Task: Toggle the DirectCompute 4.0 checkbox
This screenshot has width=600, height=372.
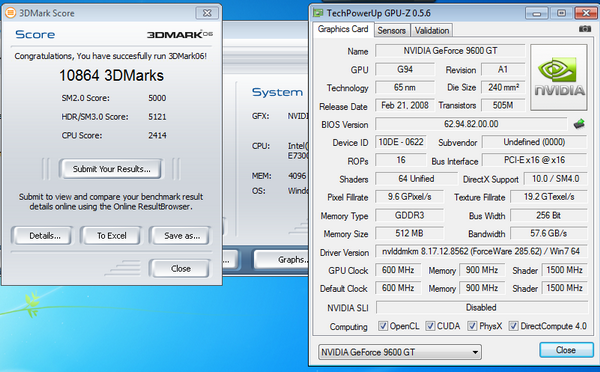Action: pyautogui.click(x=513, y=326)
